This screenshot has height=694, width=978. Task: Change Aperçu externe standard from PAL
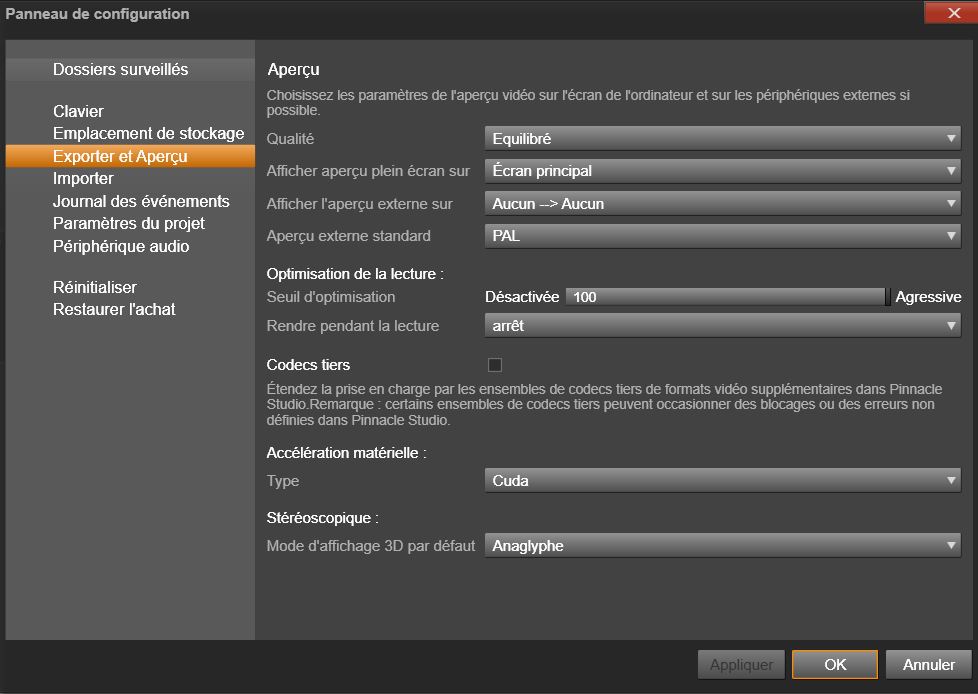tap(722, 236)
